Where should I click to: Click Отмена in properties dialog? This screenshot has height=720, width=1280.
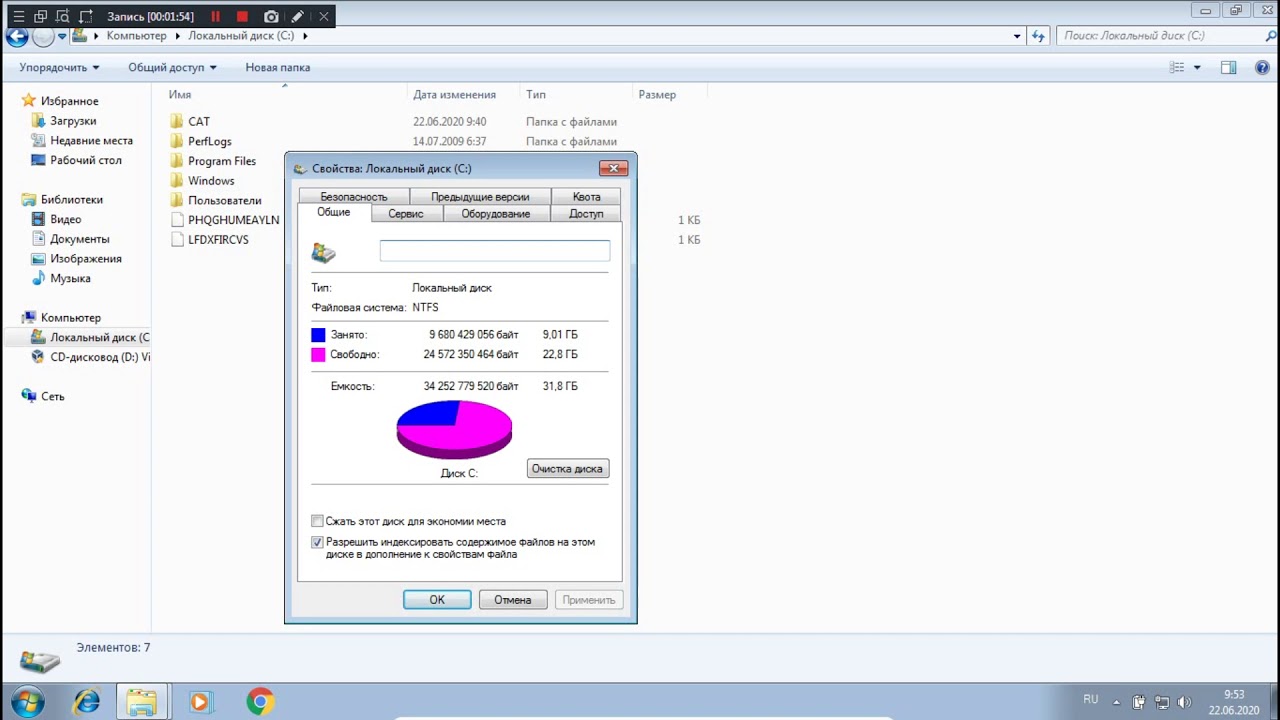coord(512,600)
